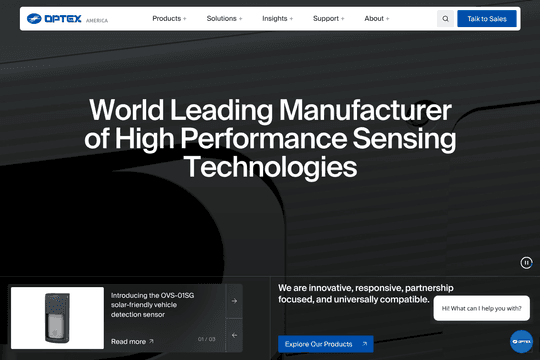540x360 pixels.
Task: Click Talk to Sales button
Action: pos(487,19)
